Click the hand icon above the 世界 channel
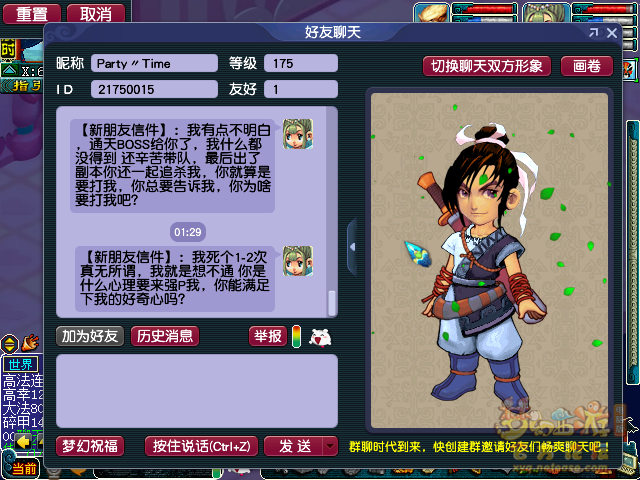The width and height of the screenshot is (640, 480). [30, 344]
